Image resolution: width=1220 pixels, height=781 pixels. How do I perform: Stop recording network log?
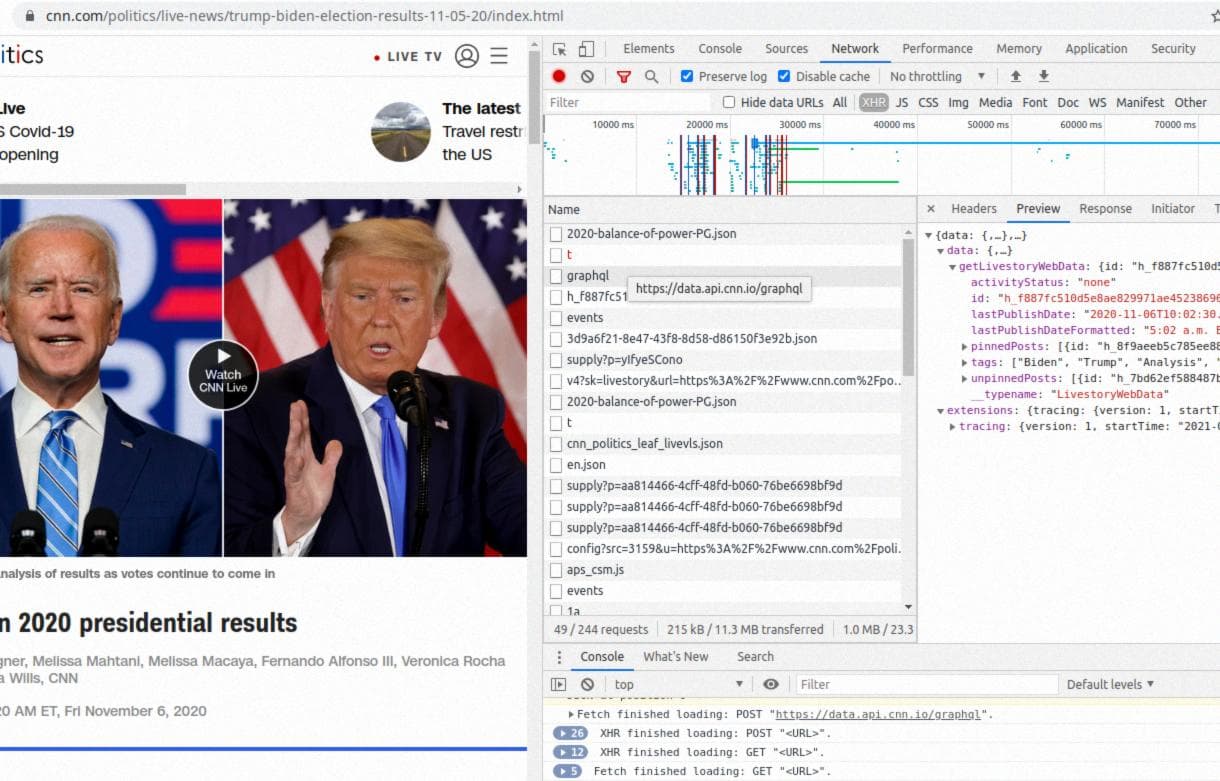(x=559, y=76)
